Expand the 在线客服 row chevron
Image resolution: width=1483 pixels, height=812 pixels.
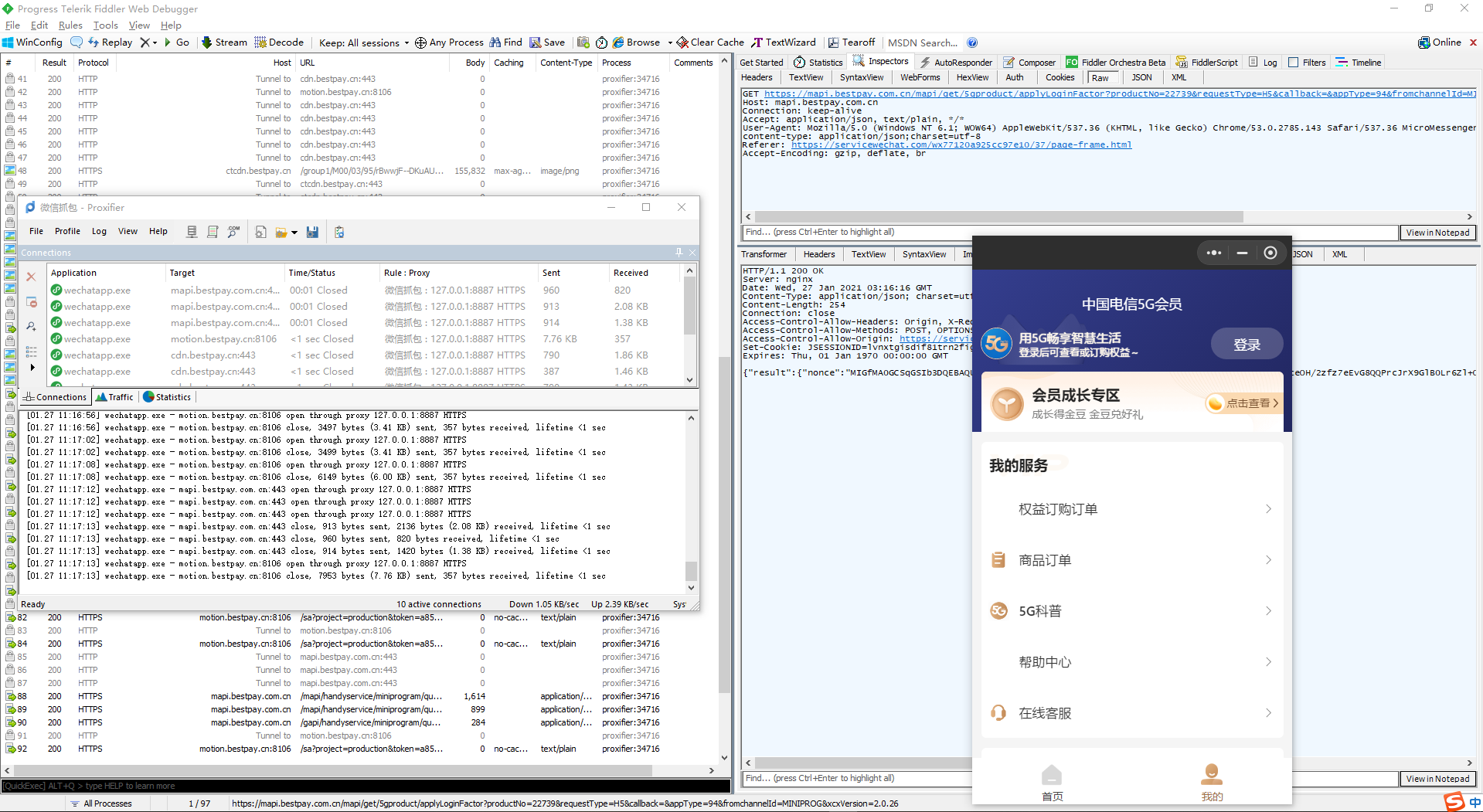pyautogui.click(x=1268, y=713)
